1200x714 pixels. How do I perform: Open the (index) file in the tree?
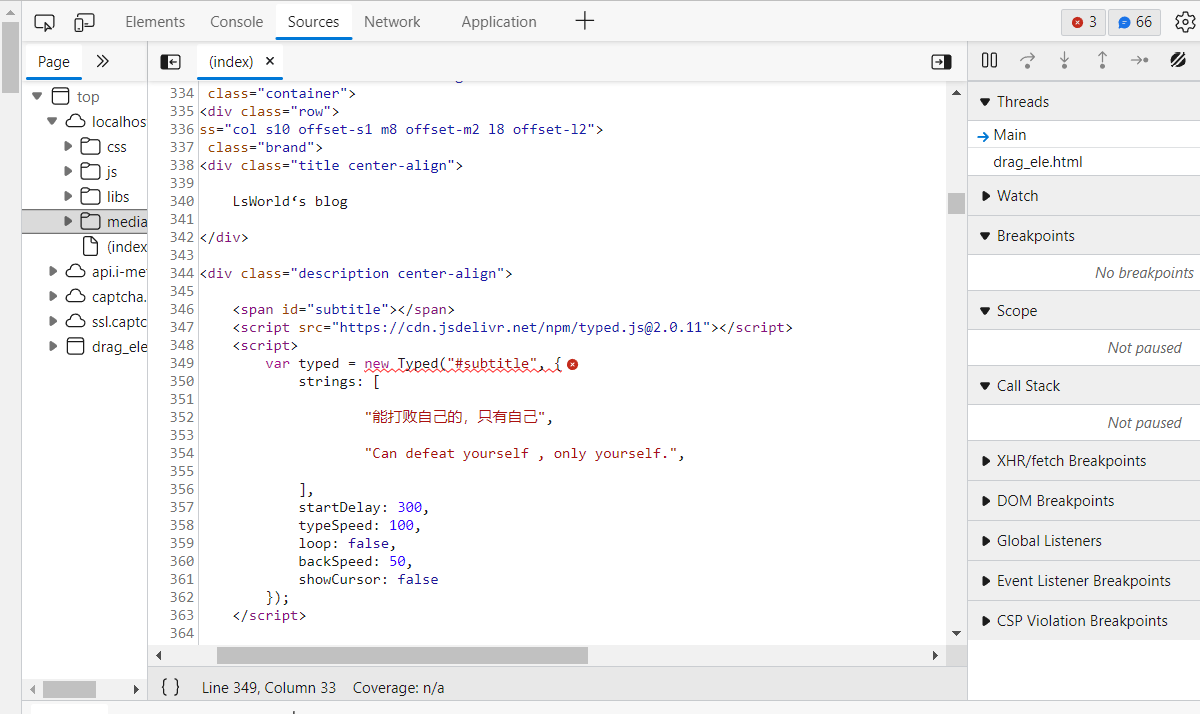click(127, 246)
